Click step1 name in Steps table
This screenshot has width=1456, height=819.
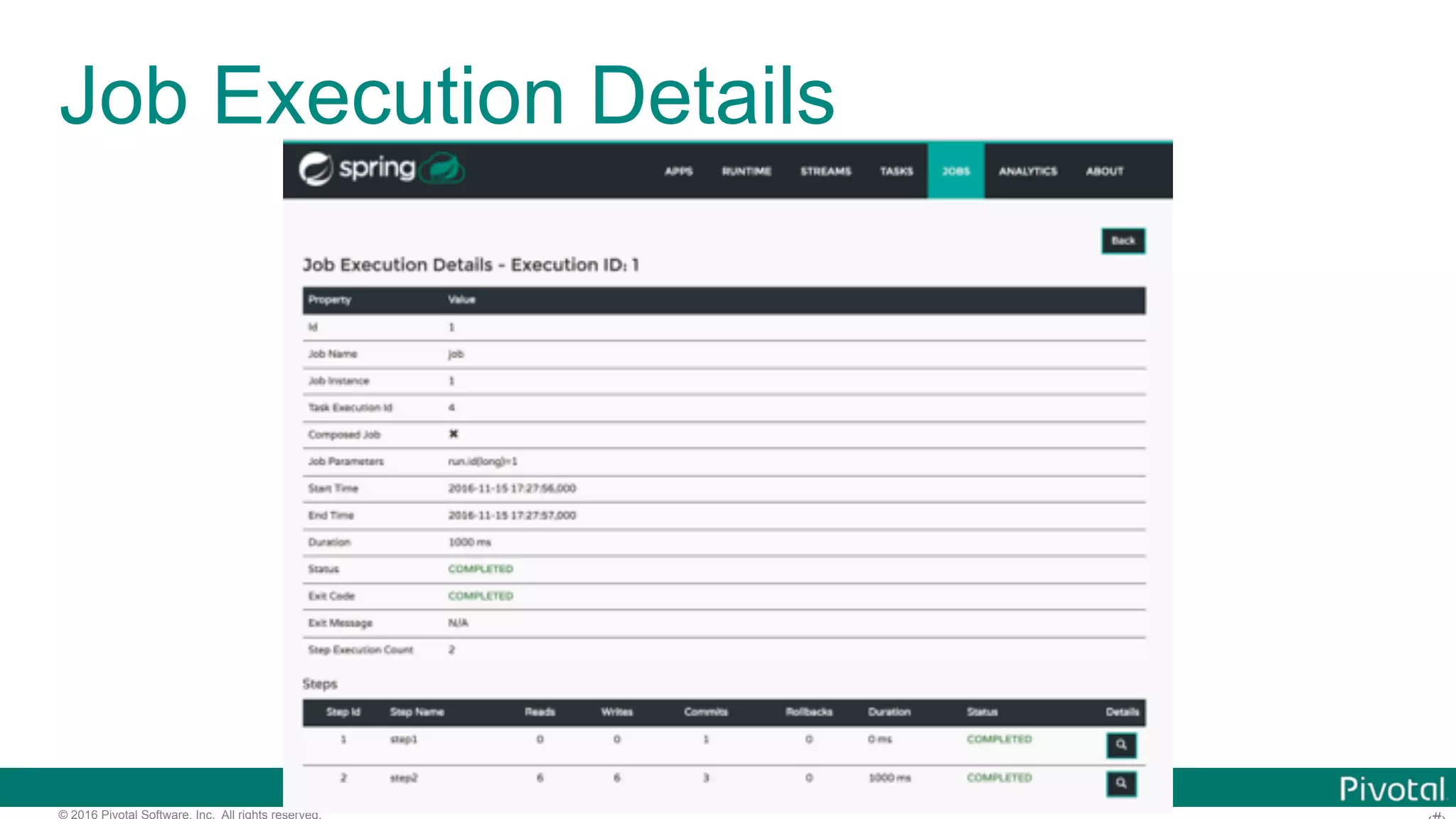pyautogui.click(x=403, y=740)
